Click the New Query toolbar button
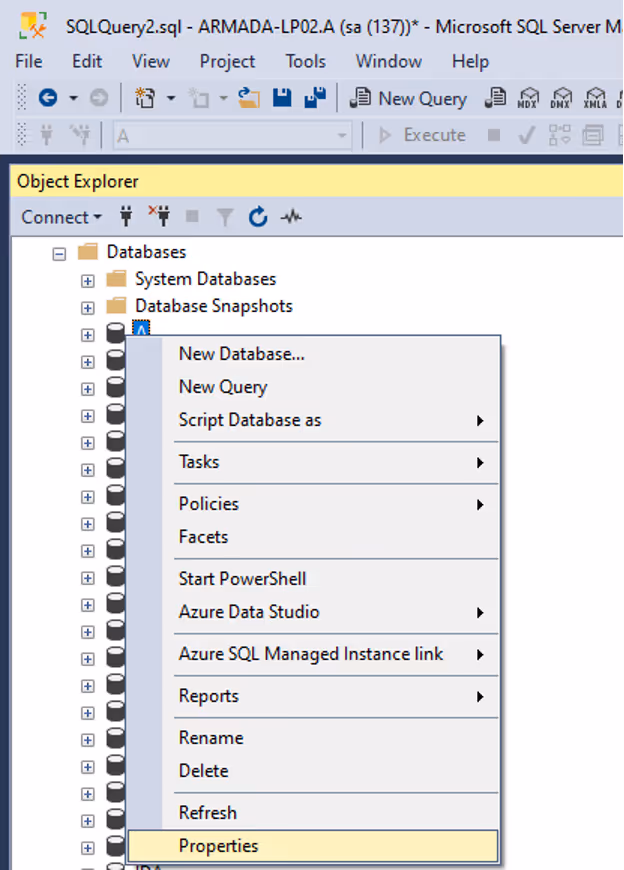This screenshot has width=624, height=870. pos(408,98)
